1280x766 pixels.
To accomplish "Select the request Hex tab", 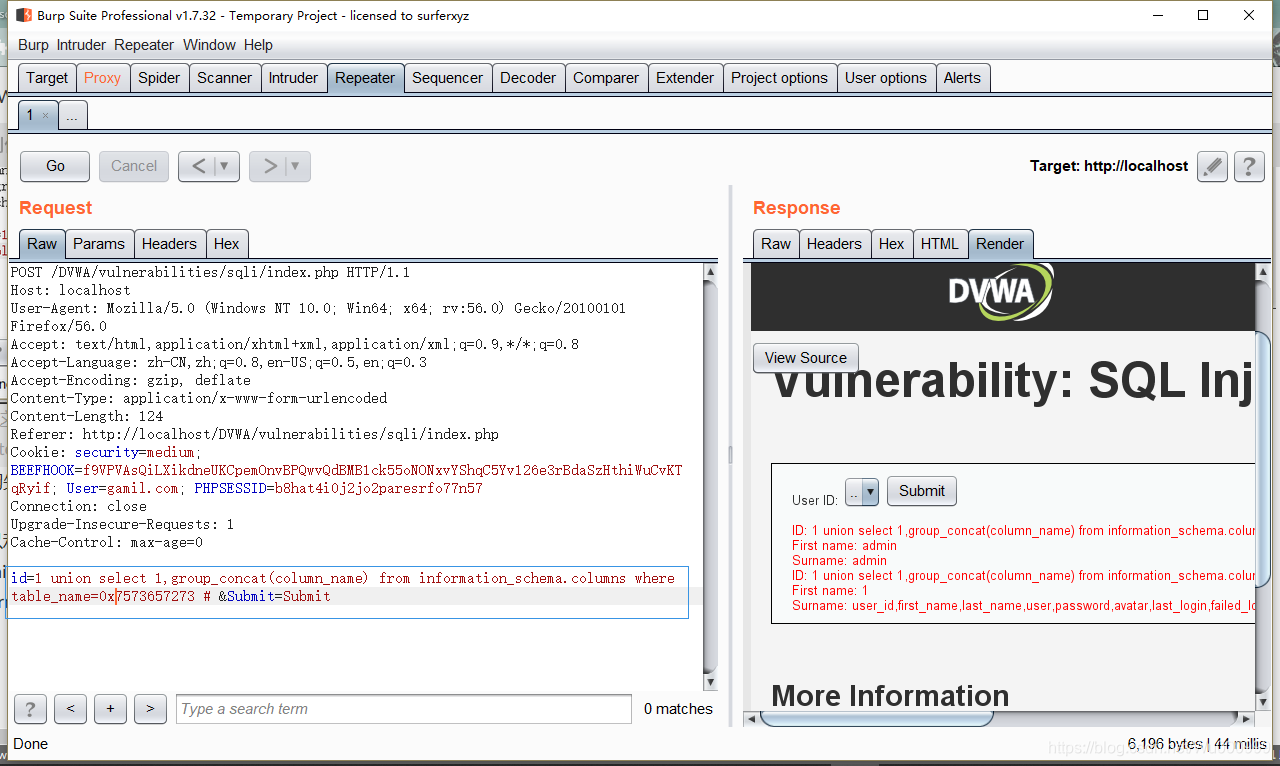I will 227,244.
